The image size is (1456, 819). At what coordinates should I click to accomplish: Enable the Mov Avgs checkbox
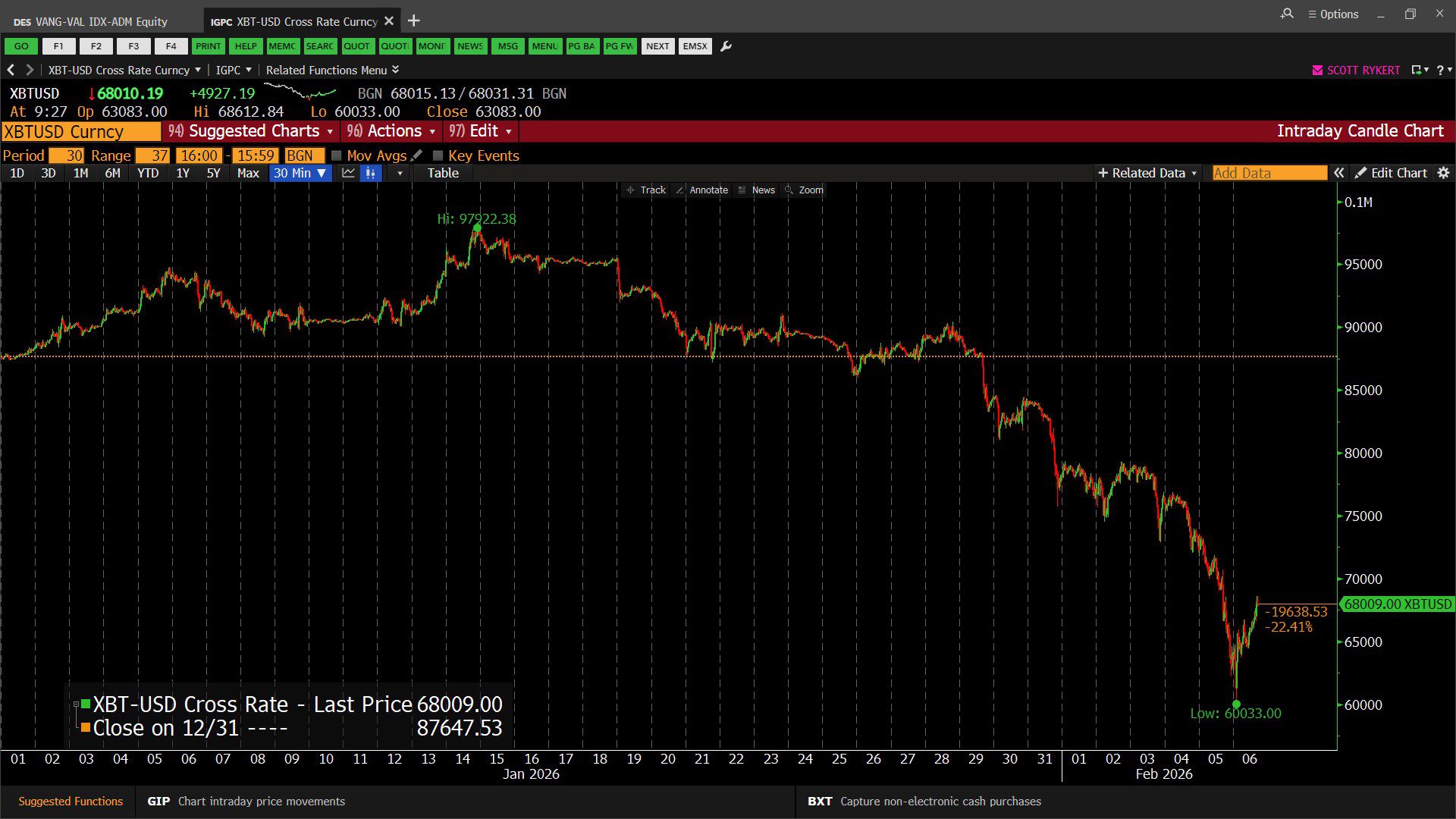337,155
